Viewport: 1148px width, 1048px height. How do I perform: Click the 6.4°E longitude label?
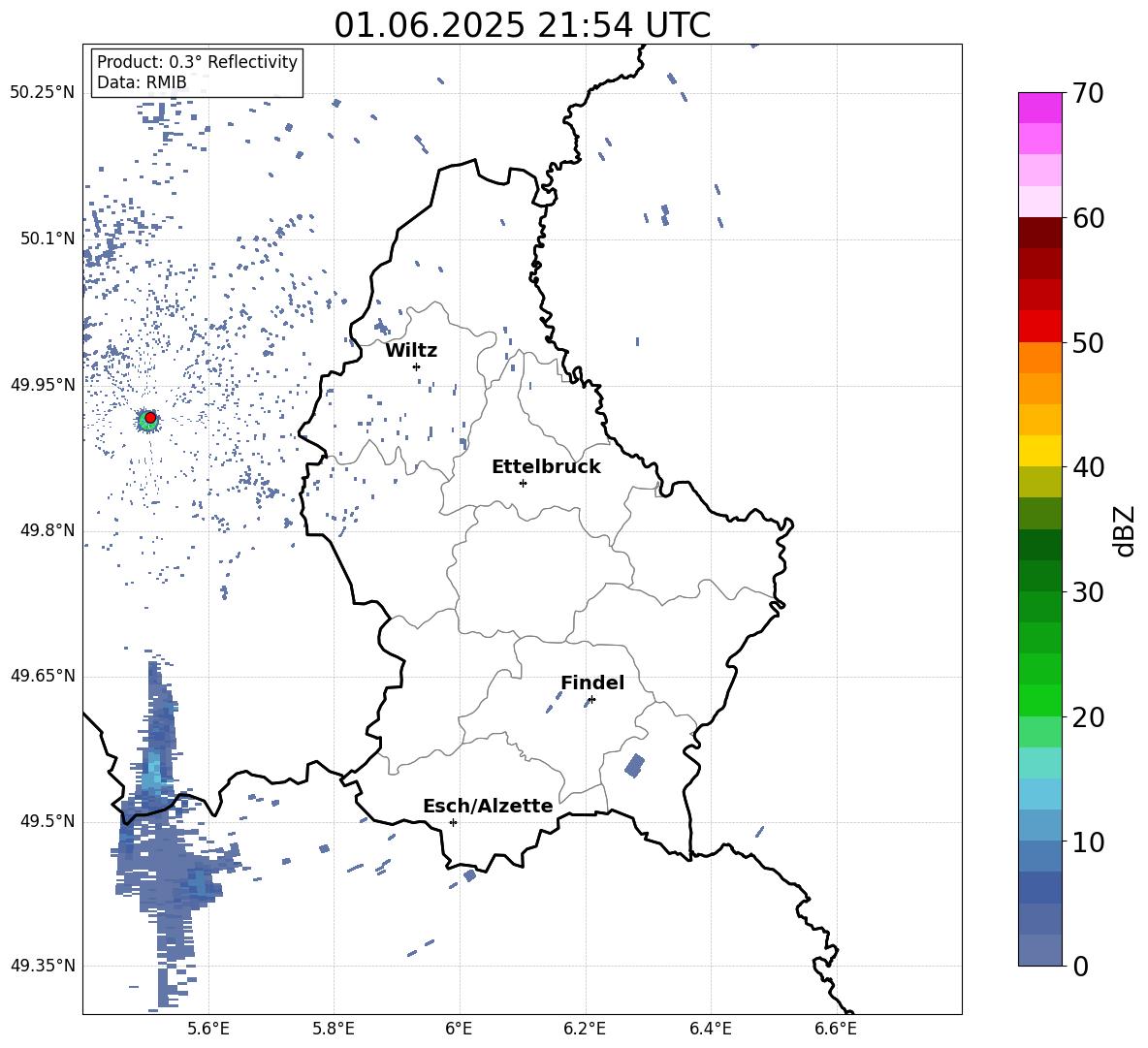tap(710, 1029)
